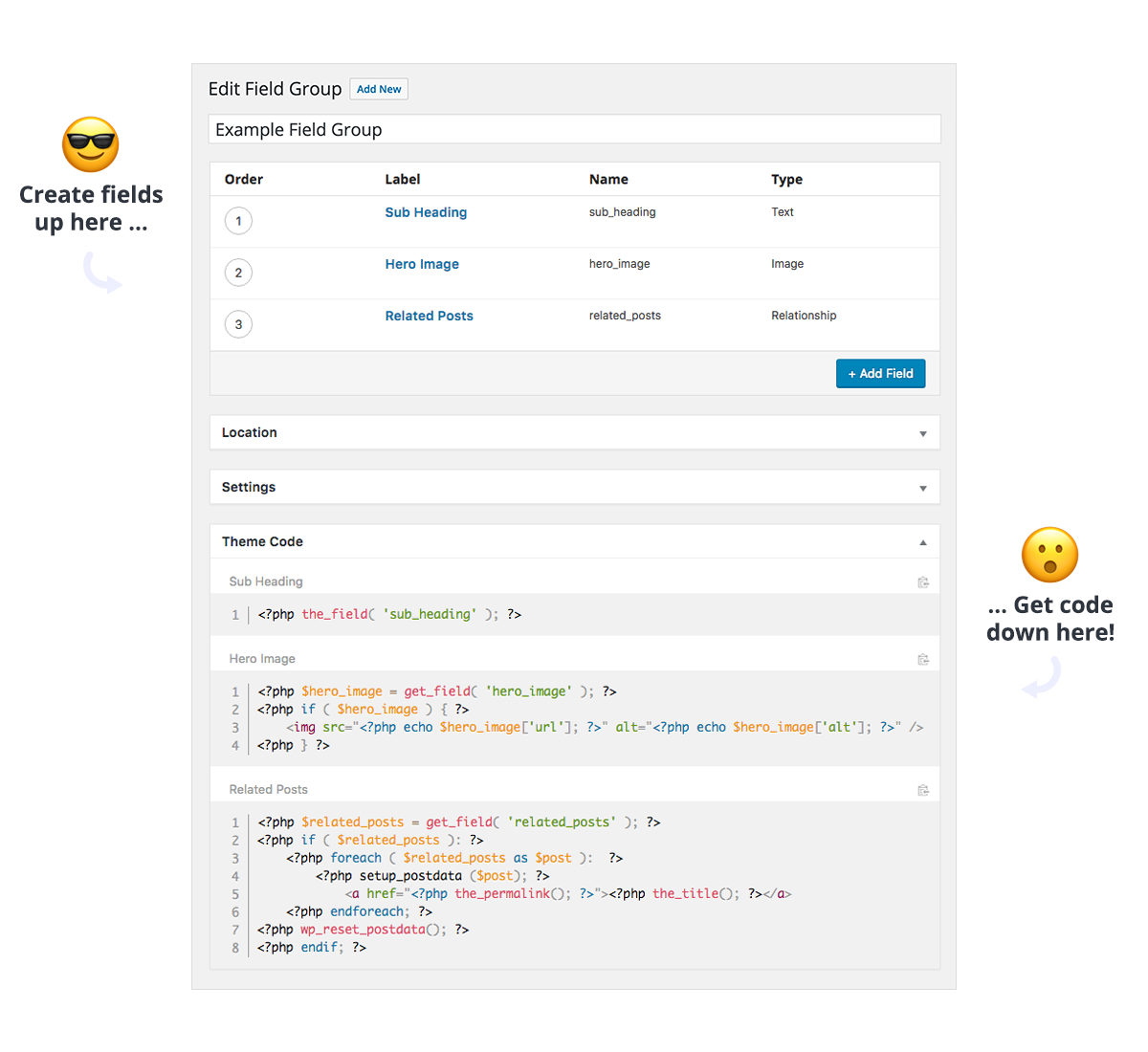Click the Edit Field Group page heading
Viewport: 1148px width, 1052px height.
275,89
